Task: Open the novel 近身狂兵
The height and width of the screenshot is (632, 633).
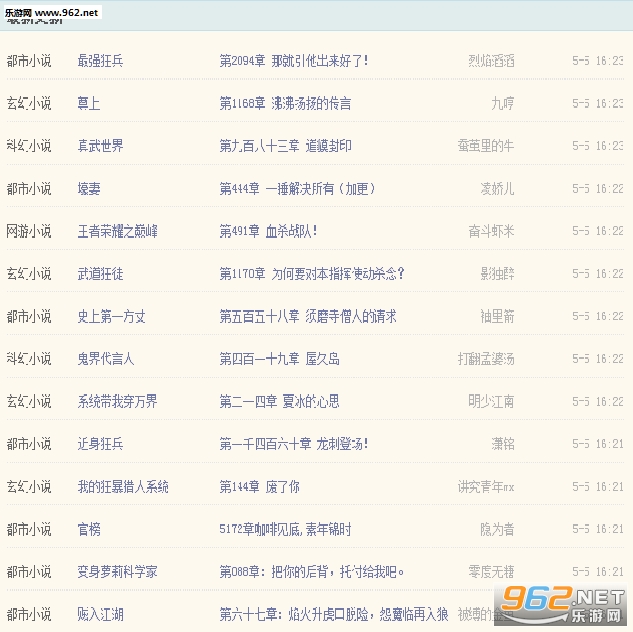Action: [x=100, y=444]
